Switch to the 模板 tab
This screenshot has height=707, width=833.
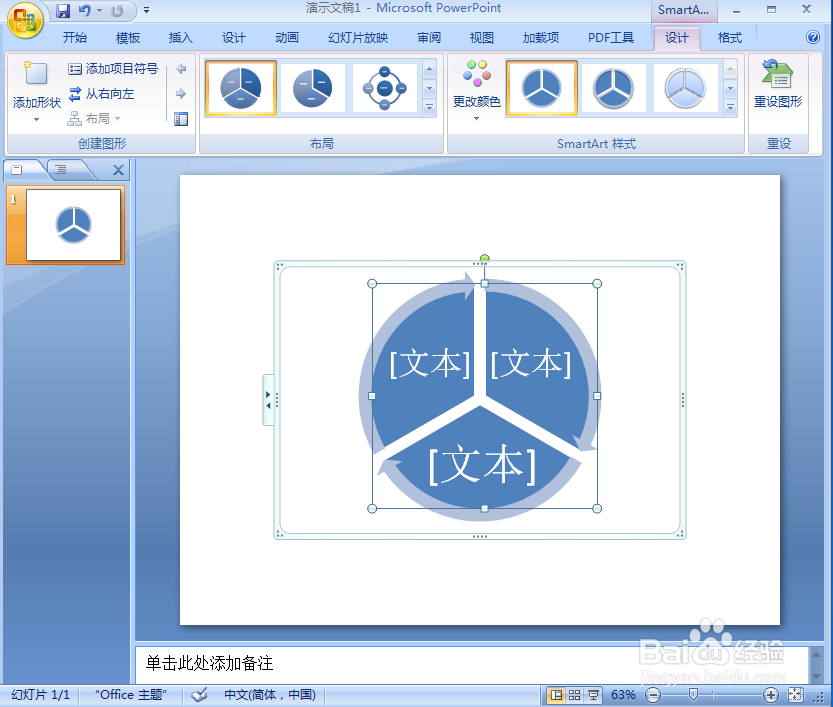tap(128, 38)
